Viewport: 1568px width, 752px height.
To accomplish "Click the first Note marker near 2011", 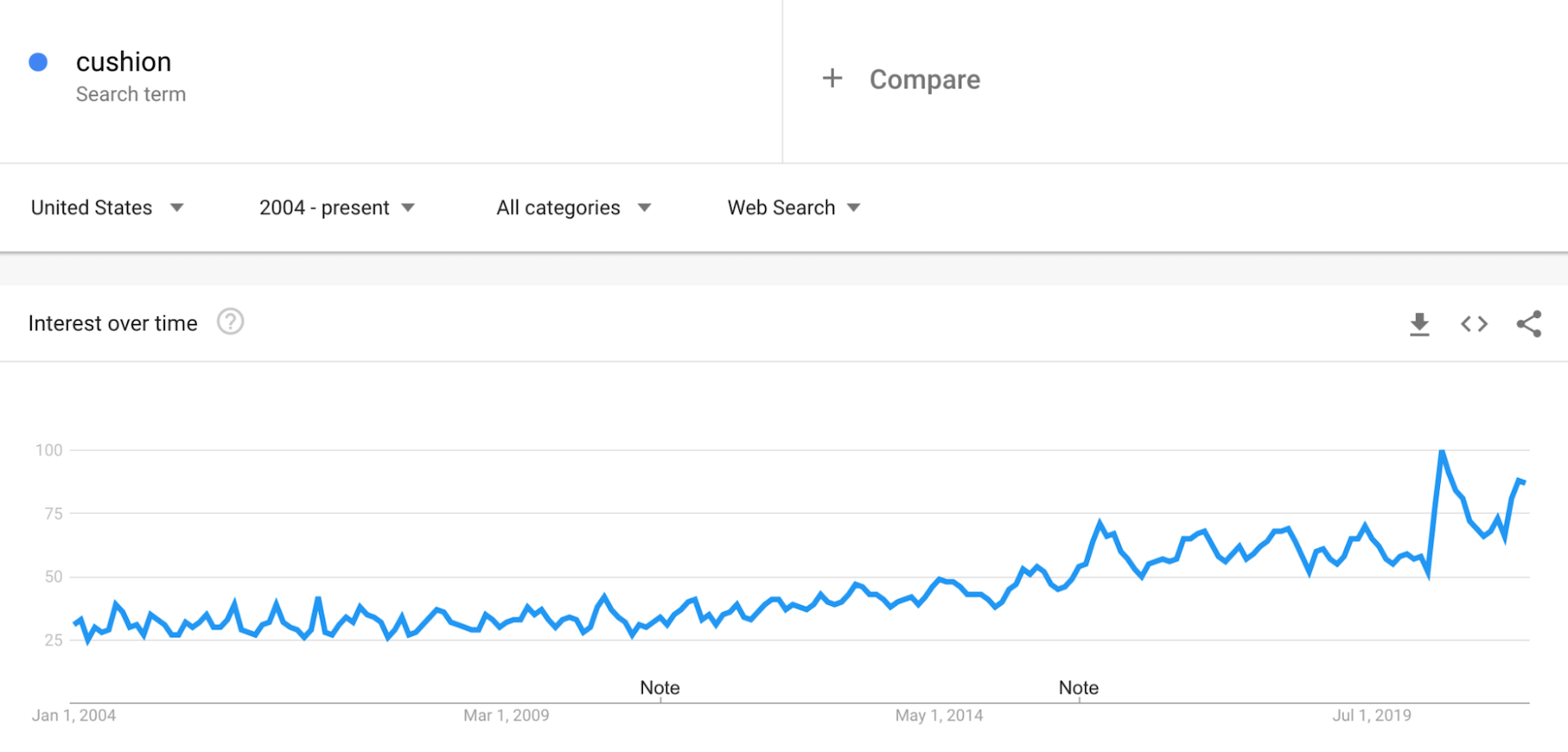I will pos(659,688).
